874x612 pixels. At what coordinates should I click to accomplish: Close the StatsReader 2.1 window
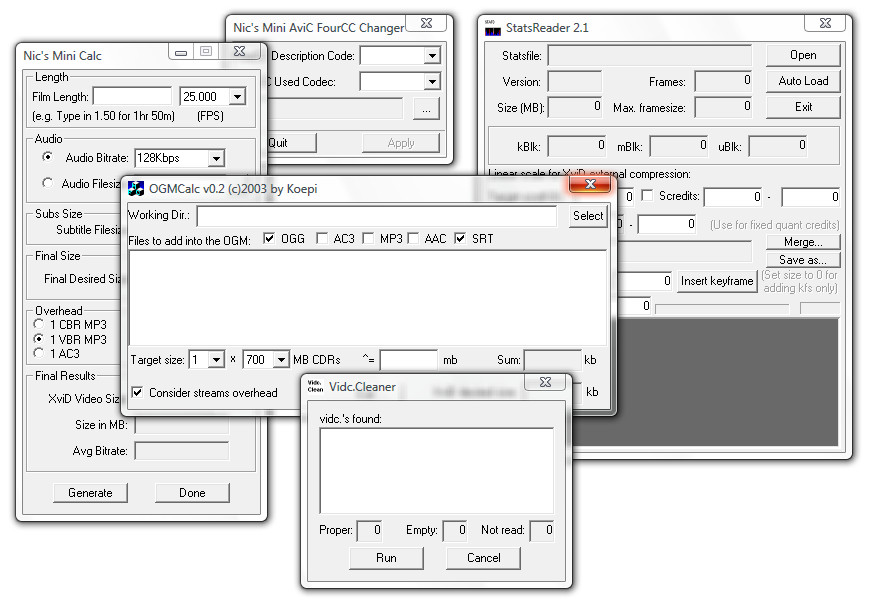(x=826, y=23)
